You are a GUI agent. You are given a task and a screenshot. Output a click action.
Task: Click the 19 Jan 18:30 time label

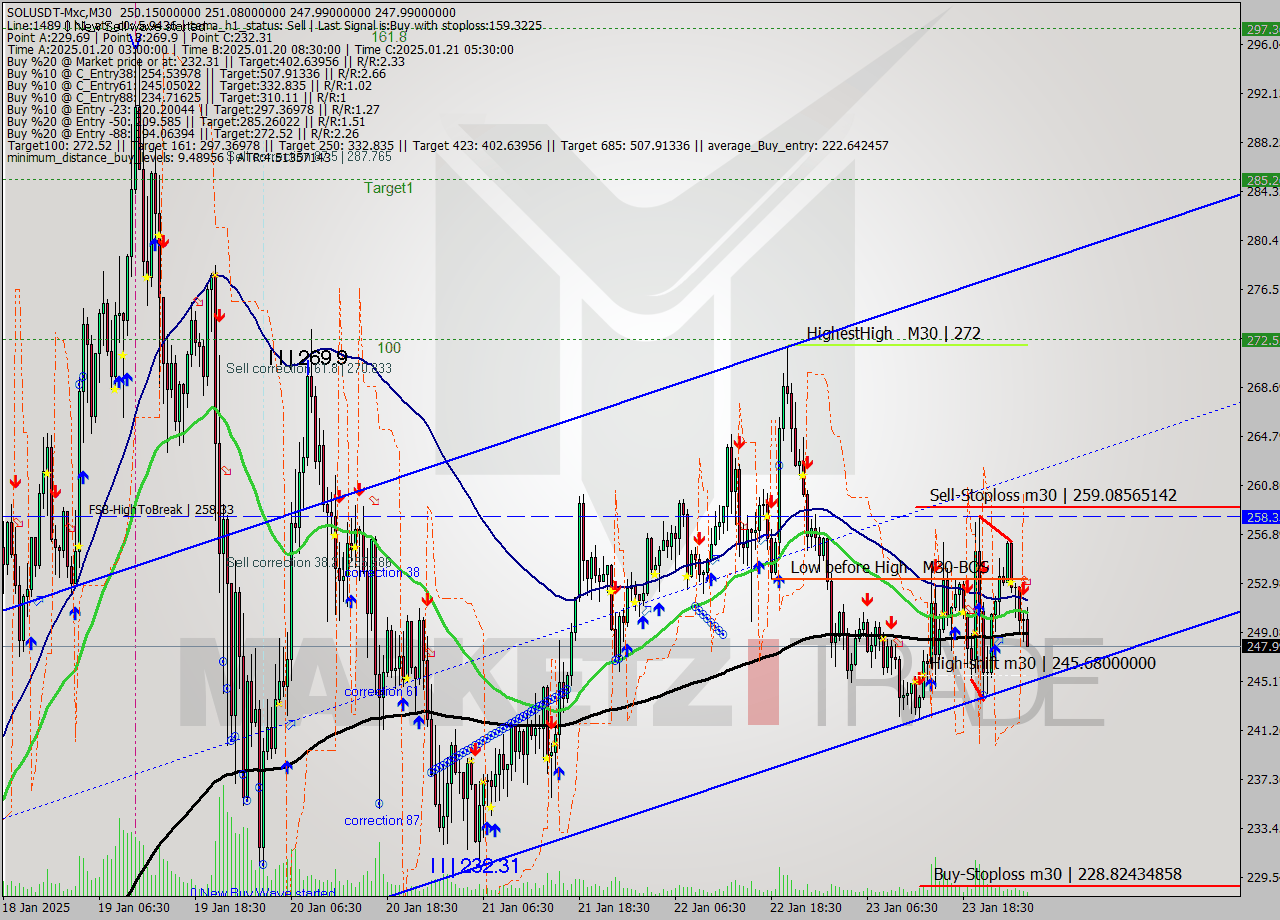click(228, 908)
